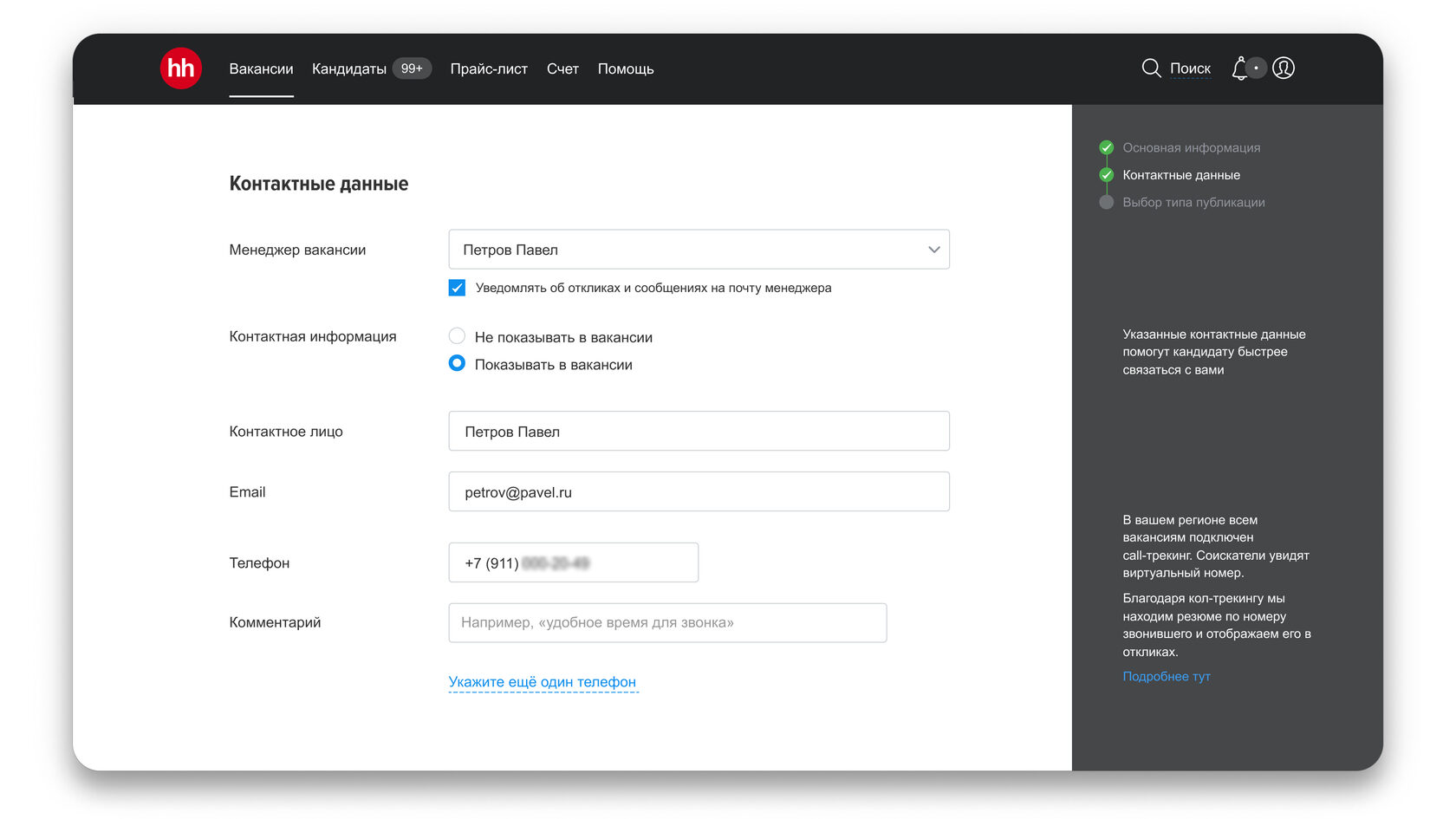Click the 'Менеджер вакансии' label
This screenshot has width=1456, height=819.
point(297,250)
